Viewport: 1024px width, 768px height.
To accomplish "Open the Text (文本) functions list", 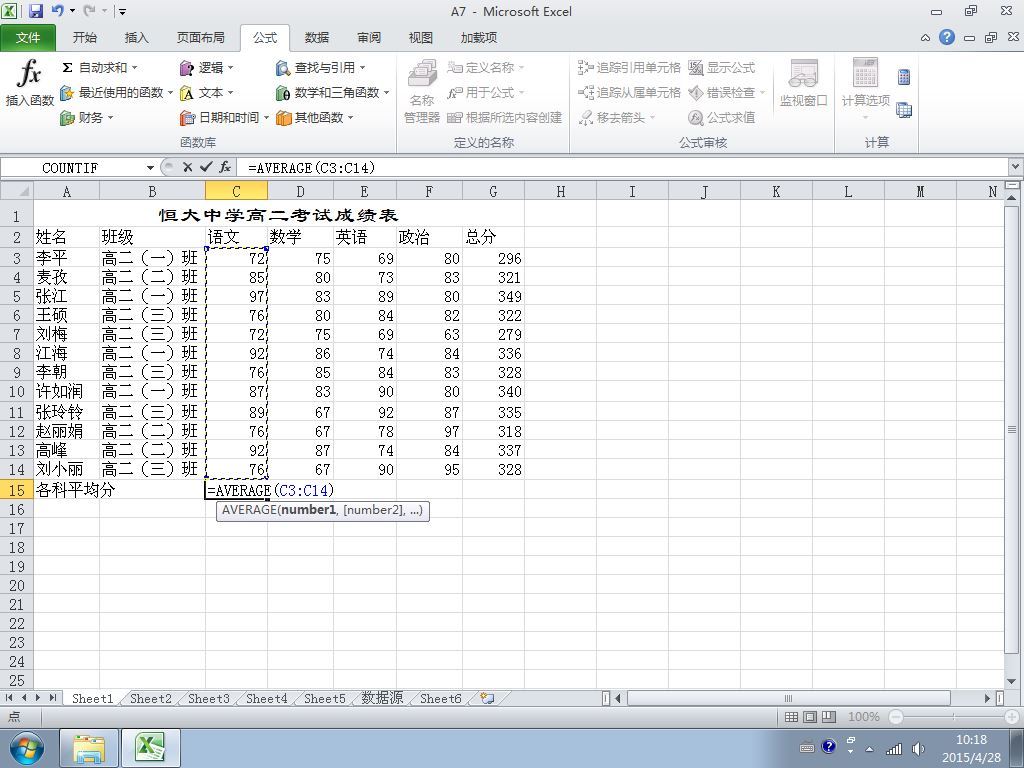I will click(x=206, y=93).
